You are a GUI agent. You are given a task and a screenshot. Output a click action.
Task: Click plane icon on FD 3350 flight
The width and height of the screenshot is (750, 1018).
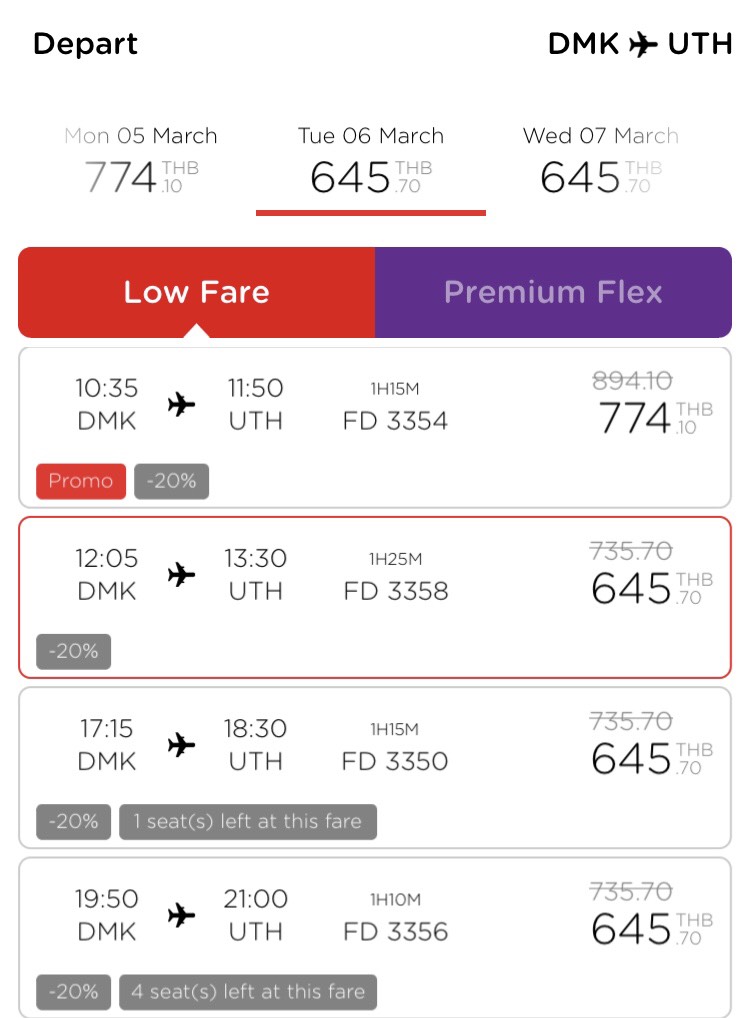[181, 744]
